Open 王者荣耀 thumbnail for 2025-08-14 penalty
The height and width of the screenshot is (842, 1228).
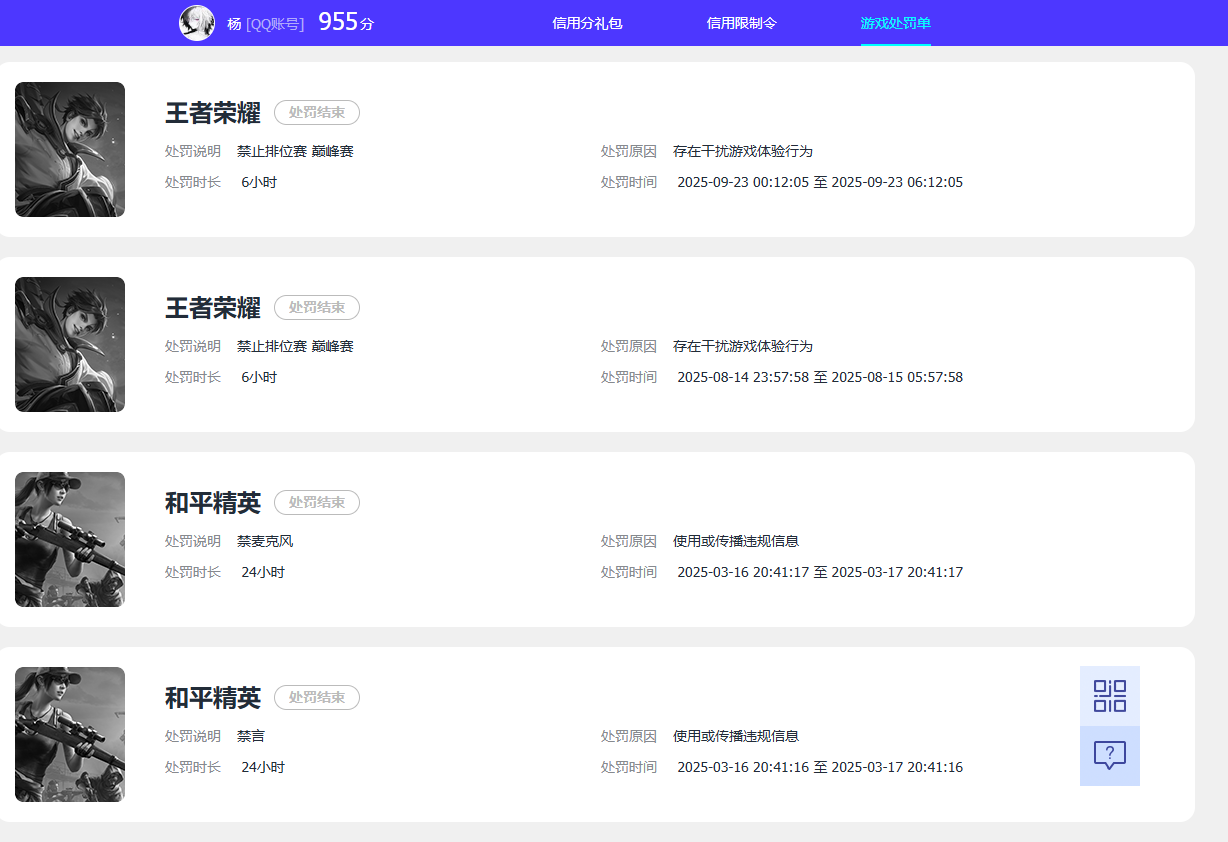coord(70,344)
